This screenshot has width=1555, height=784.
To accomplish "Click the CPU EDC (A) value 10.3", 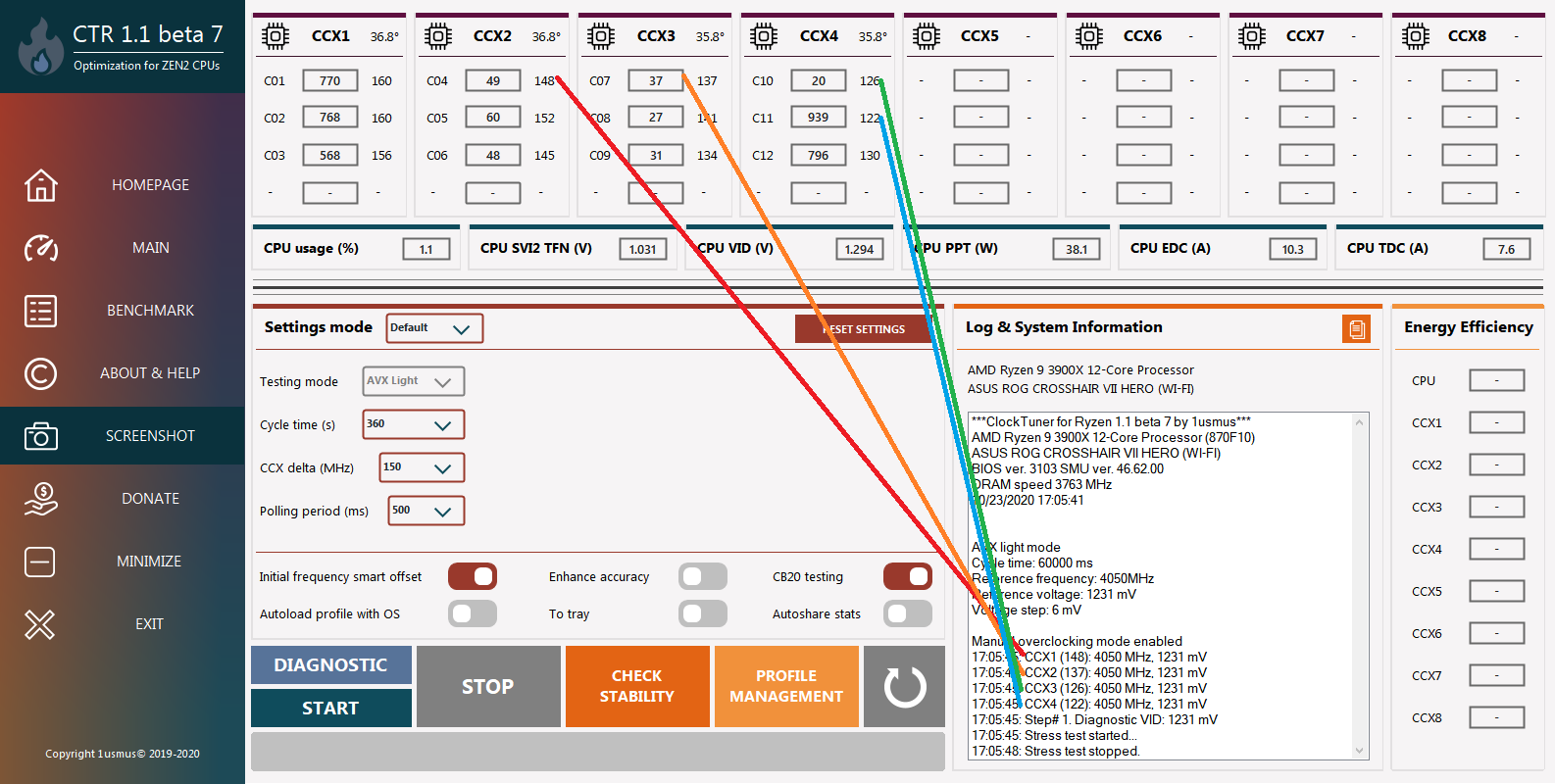I will point(1293,249).
